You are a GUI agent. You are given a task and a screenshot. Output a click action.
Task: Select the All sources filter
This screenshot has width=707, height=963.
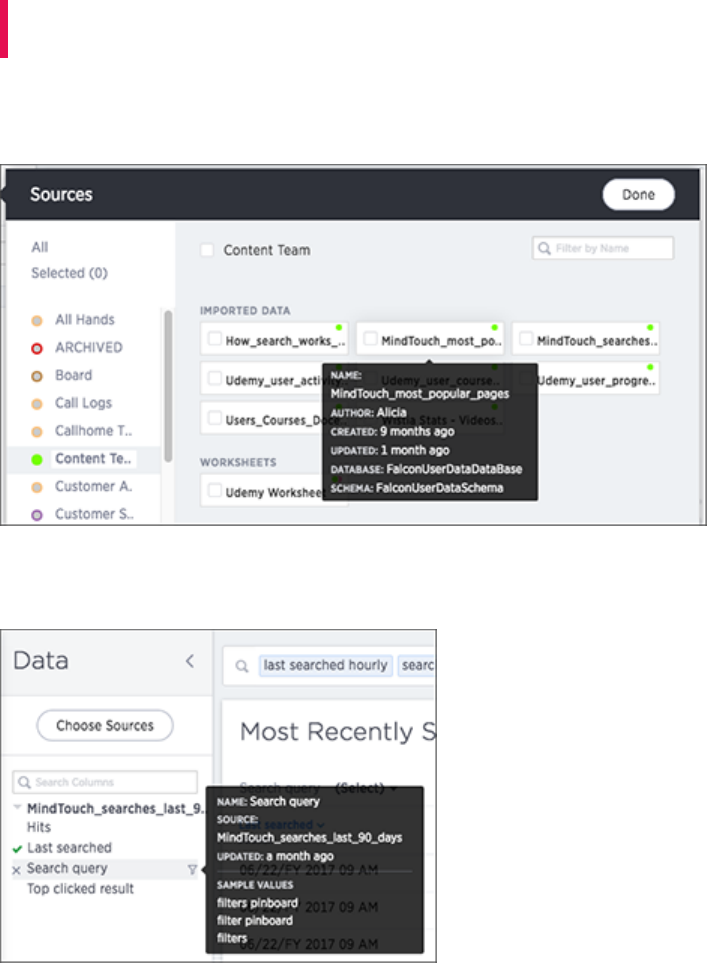40,247
